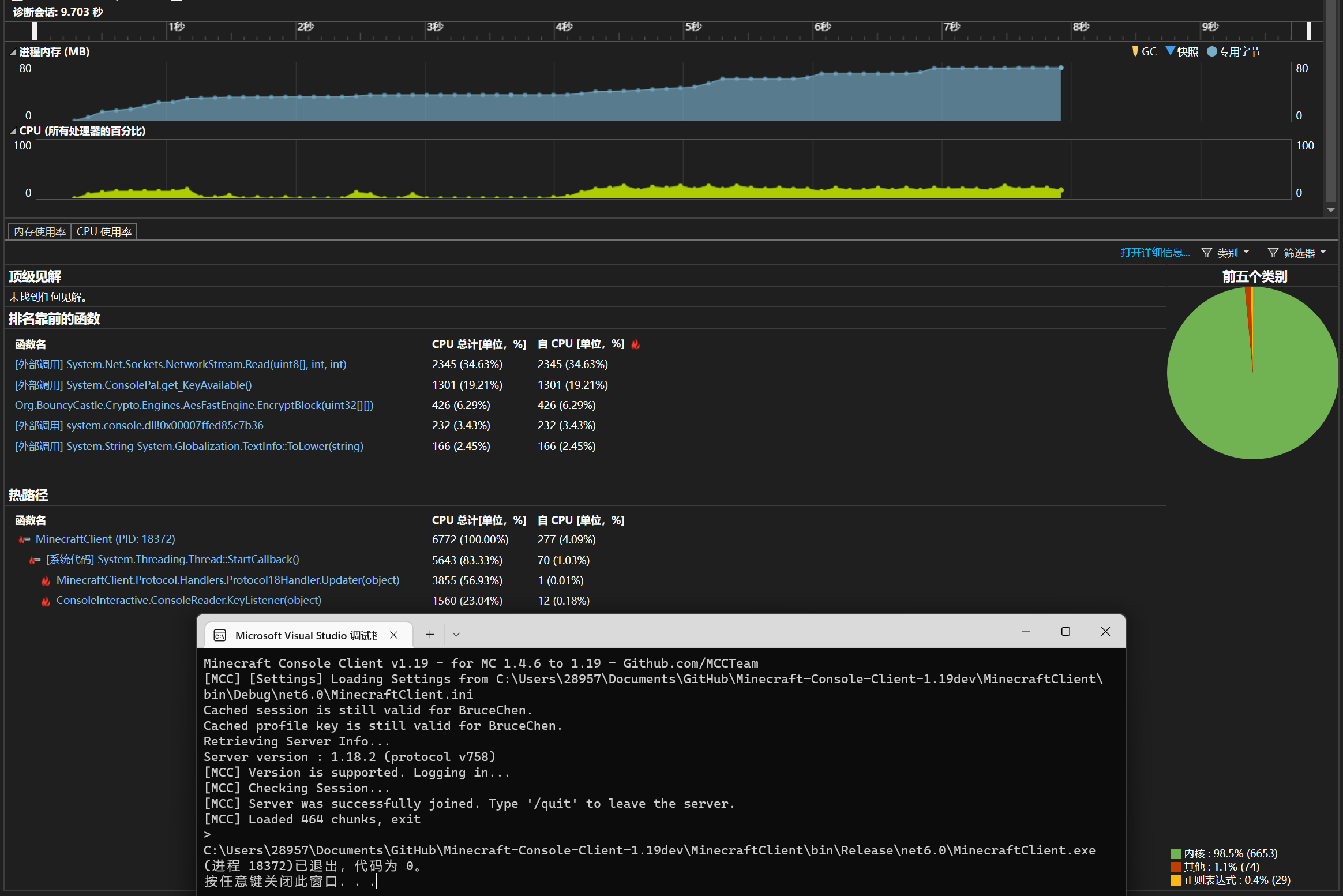Click the terminal icon in the console tab
Viewport: 1343px width, 896px height.
point(220,635)
